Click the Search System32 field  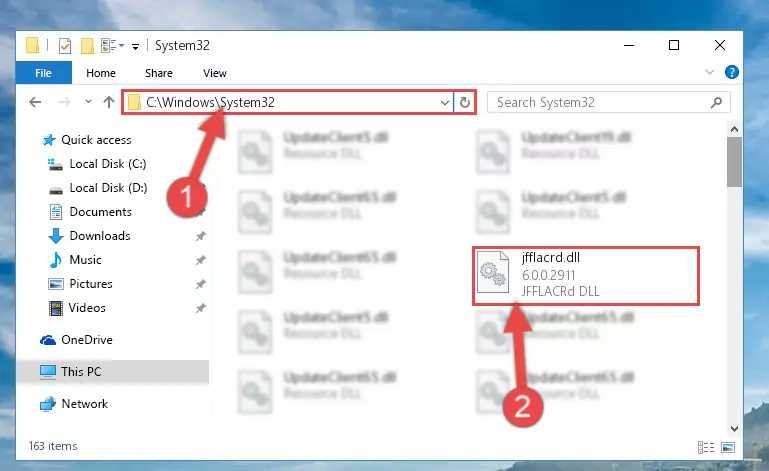[608, 103]
